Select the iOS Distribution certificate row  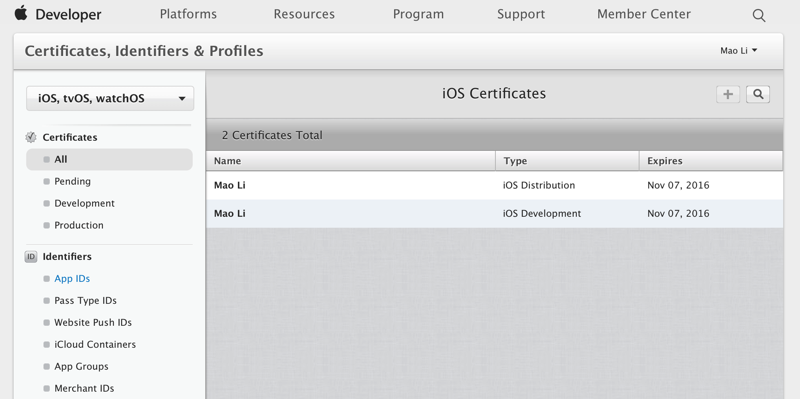(494, 185)
